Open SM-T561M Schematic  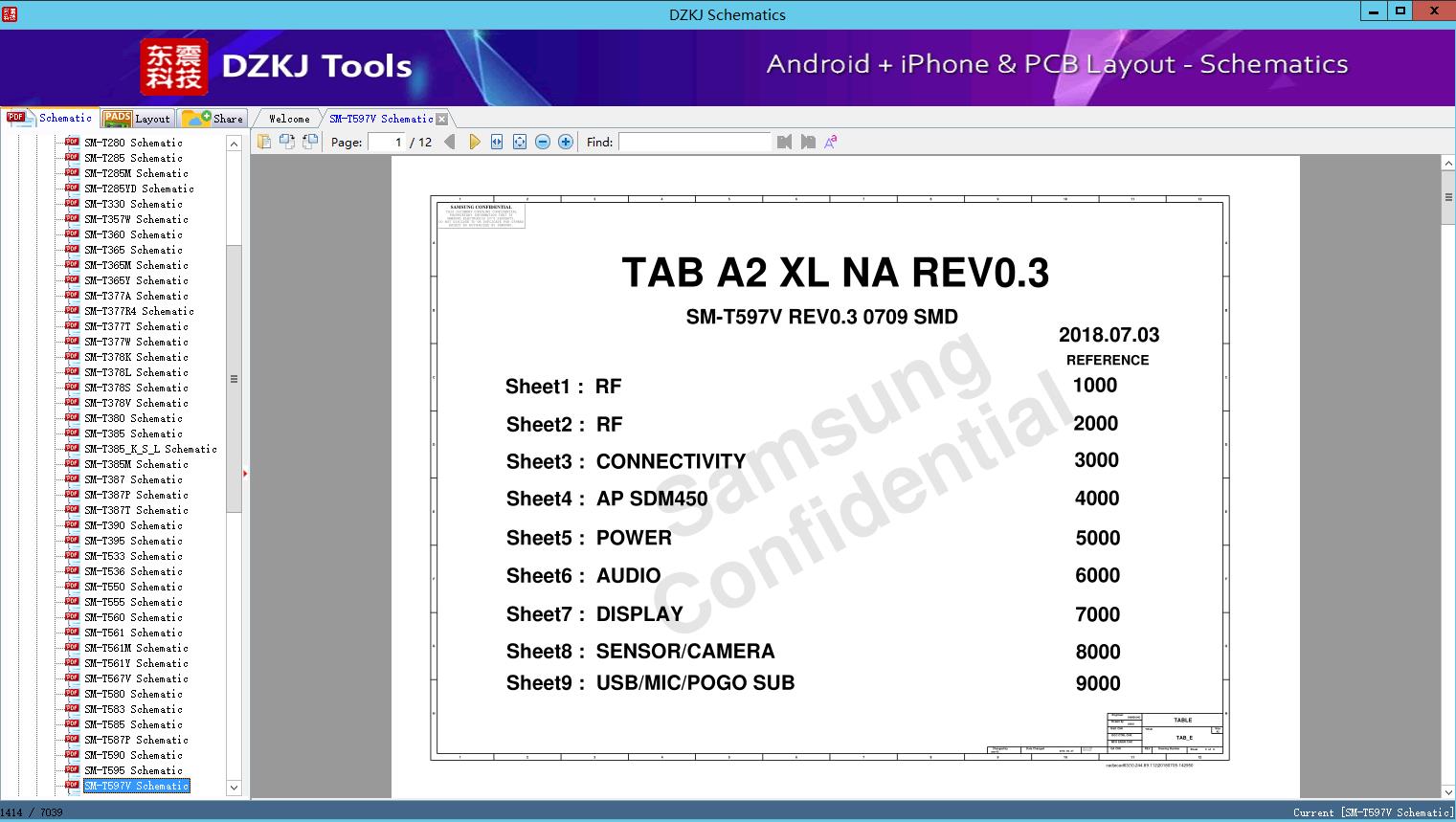(x=136, y=648)
